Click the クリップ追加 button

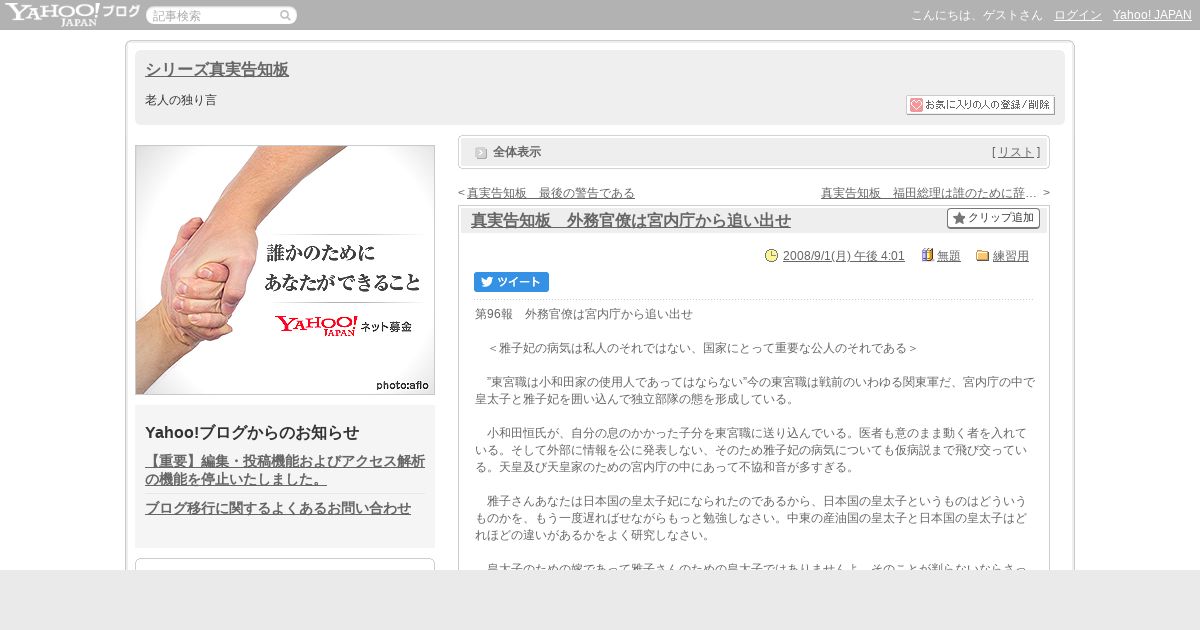[993, 218]
